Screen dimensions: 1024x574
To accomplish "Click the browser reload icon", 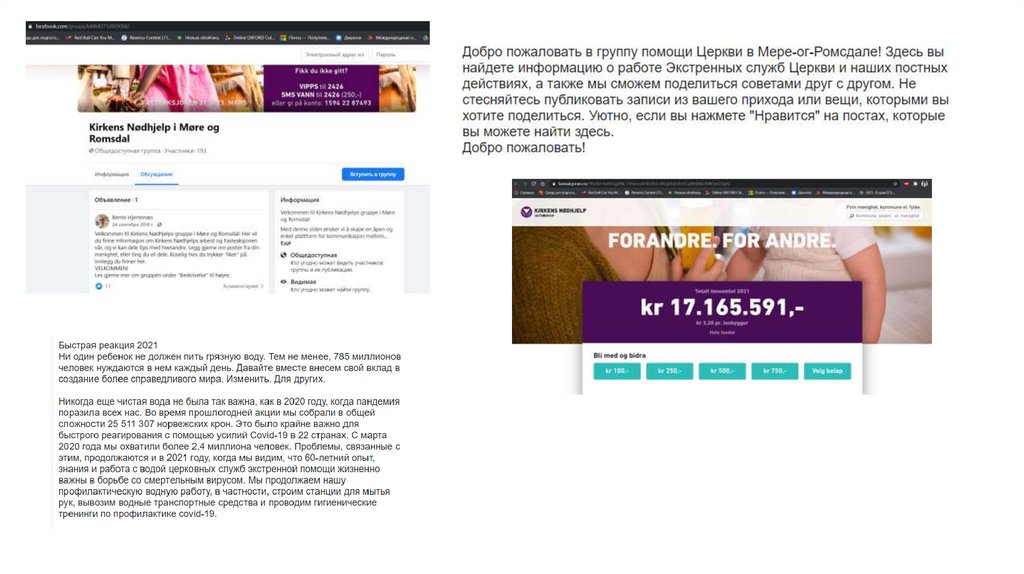I will point(534,184).
